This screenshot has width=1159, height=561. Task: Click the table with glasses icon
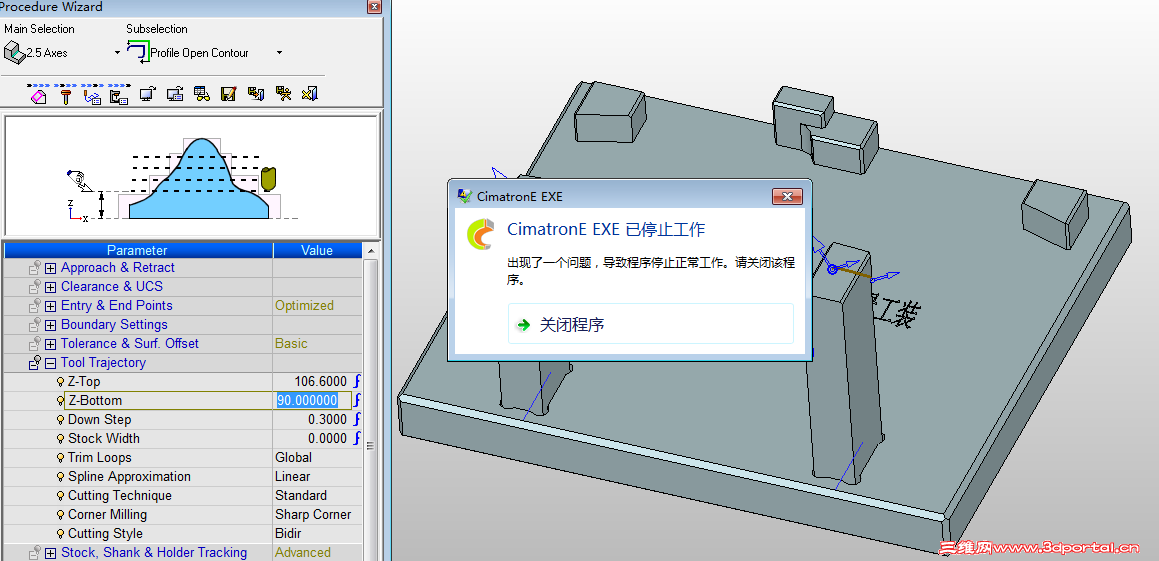tap(201, 94)
